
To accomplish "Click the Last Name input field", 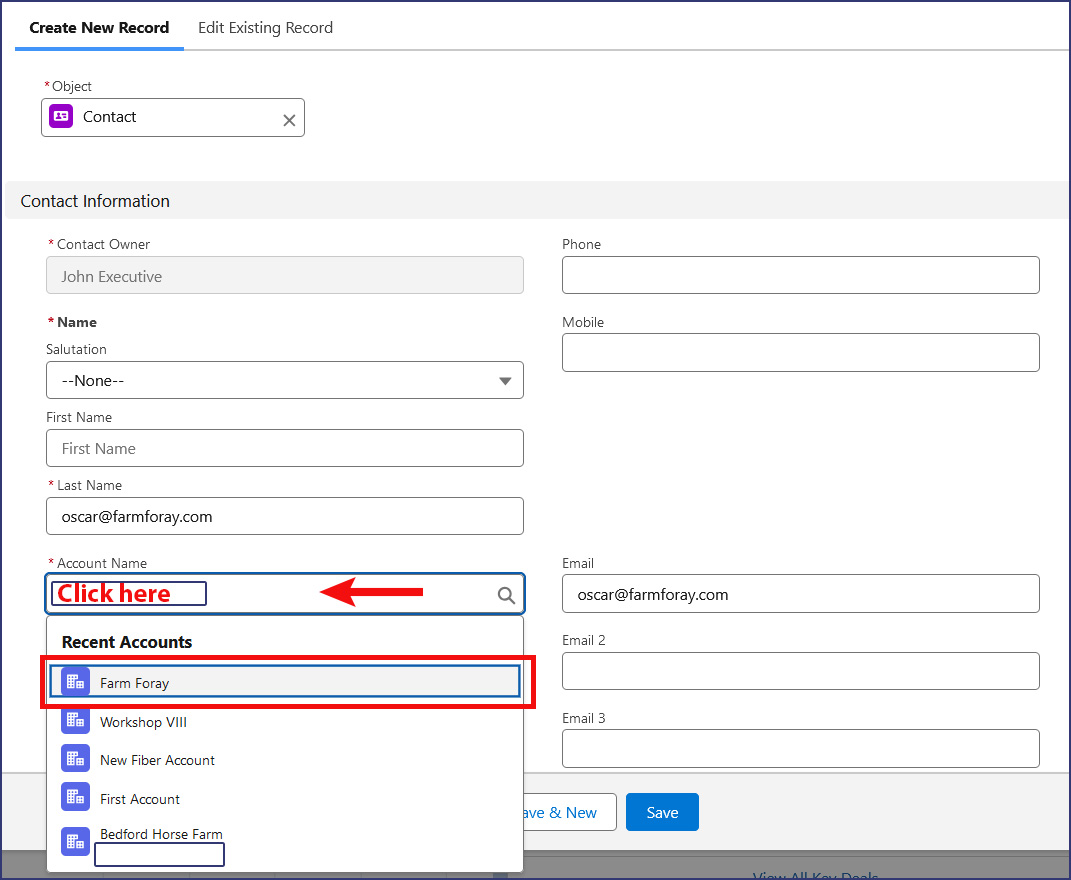I will pyautogui.click(x=284, y=516).
